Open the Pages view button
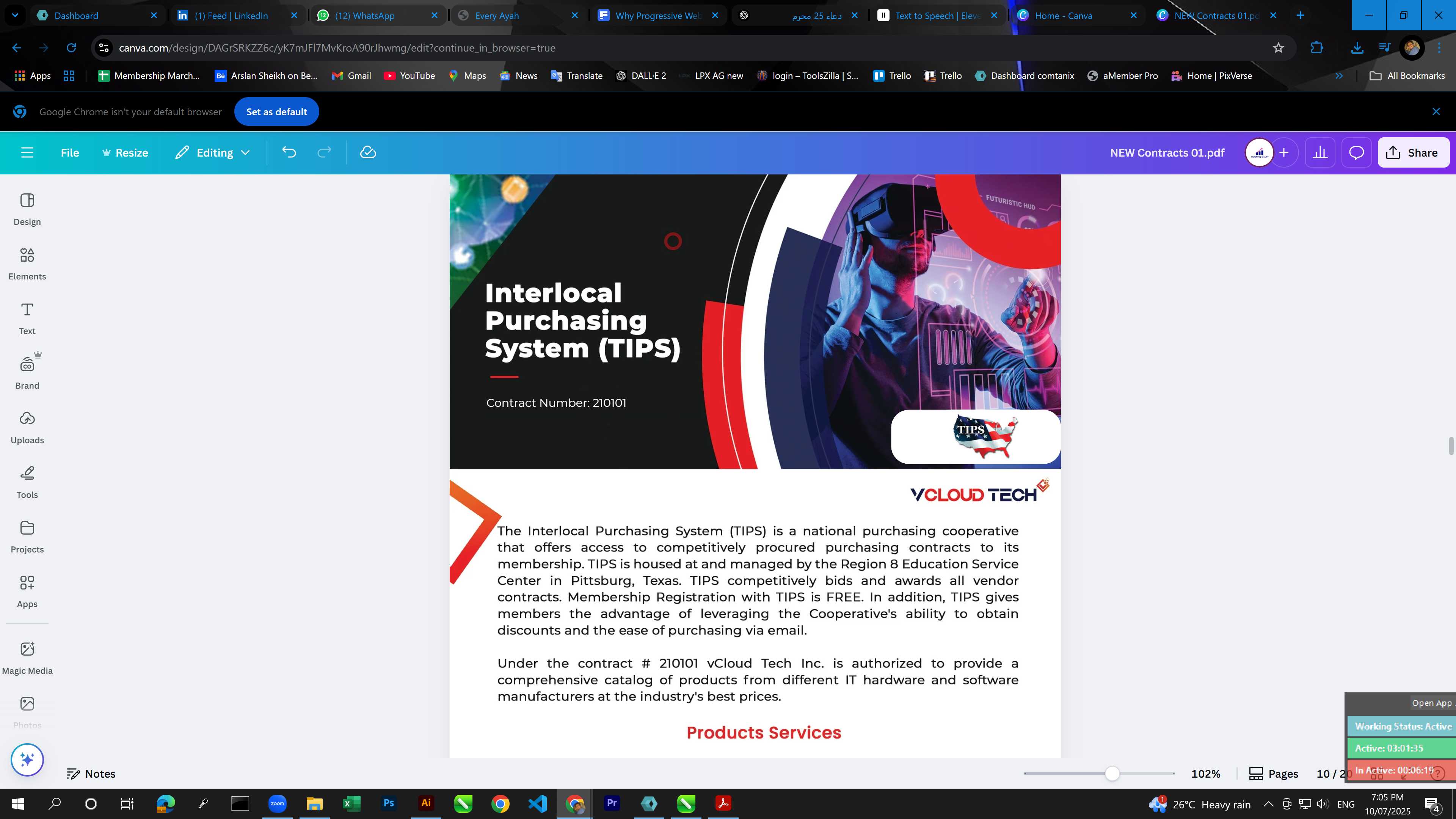 click(x=1274, y=774)
